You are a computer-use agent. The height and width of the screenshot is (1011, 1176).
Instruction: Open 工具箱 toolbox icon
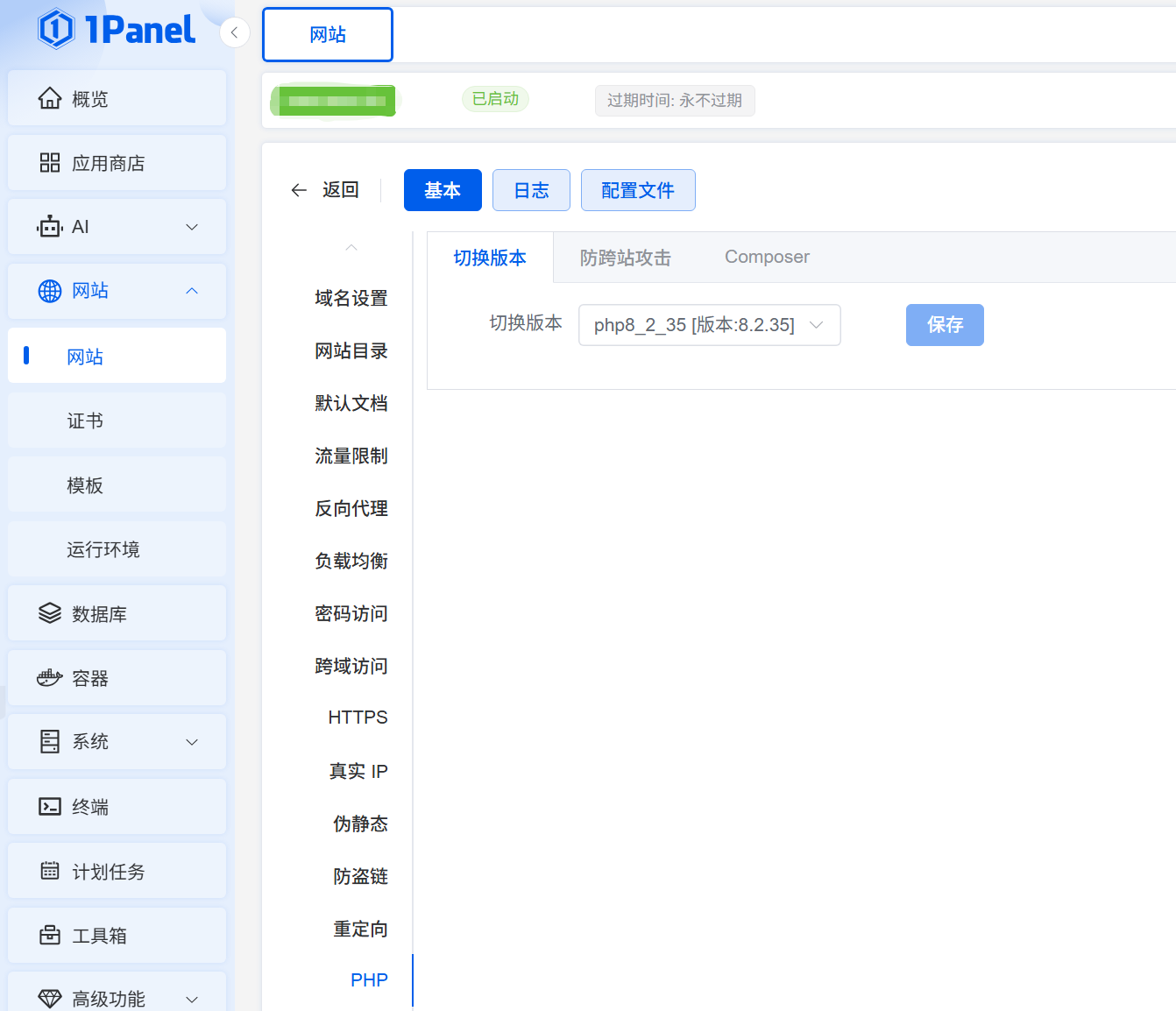click(50, 935)
